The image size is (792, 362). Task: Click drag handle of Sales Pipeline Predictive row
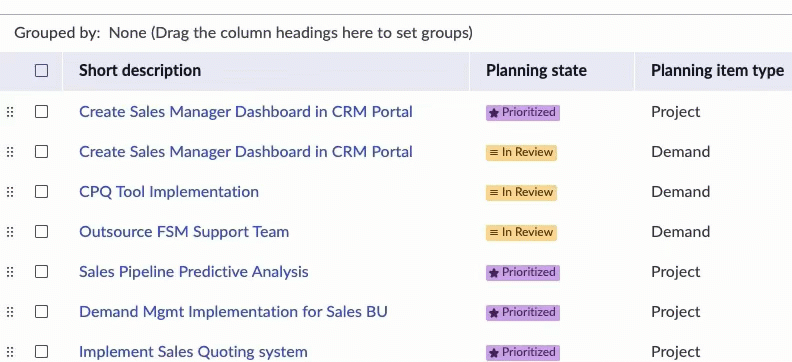(x=10, y=272)
